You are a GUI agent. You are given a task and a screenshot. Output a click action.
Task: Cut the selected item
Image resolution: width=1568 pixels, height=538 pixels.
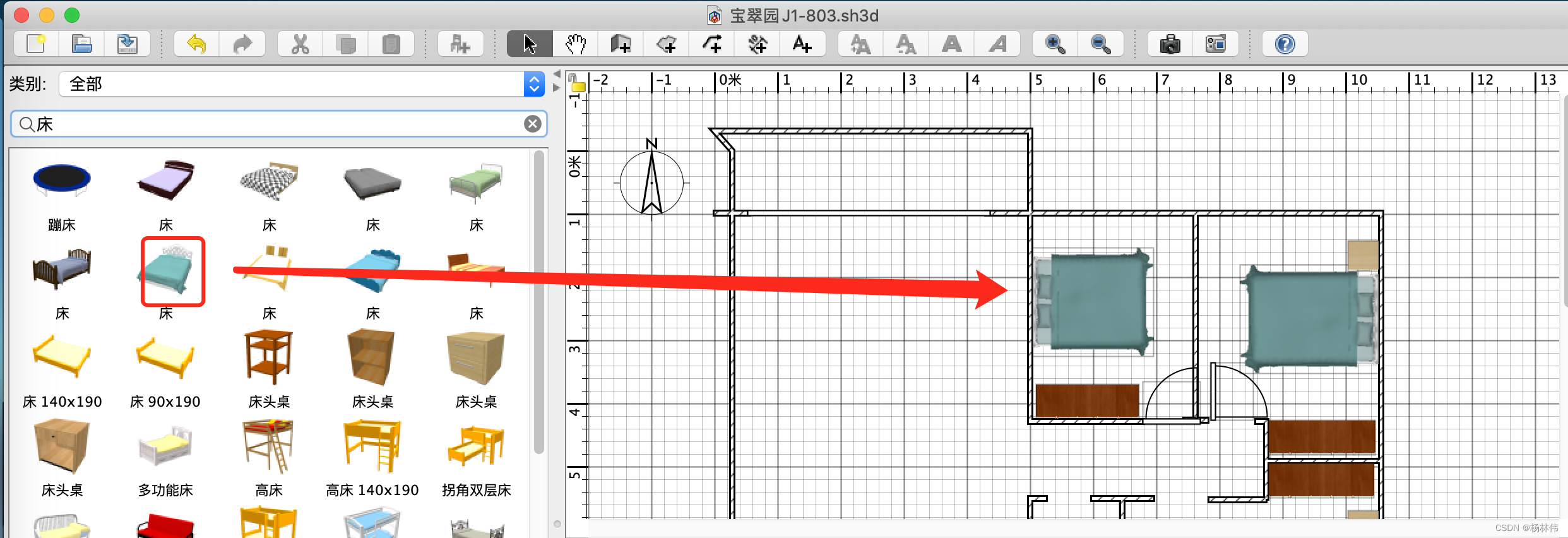tap(300, 44)
